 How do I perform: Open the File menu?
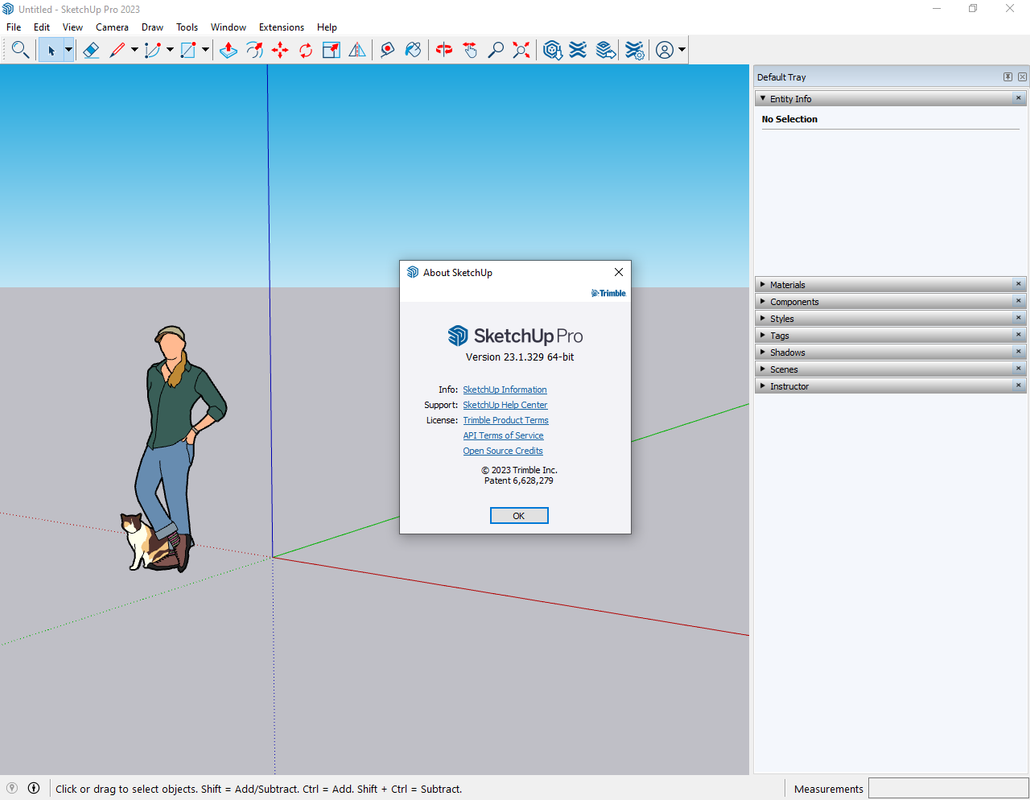[x=13, y=27]
